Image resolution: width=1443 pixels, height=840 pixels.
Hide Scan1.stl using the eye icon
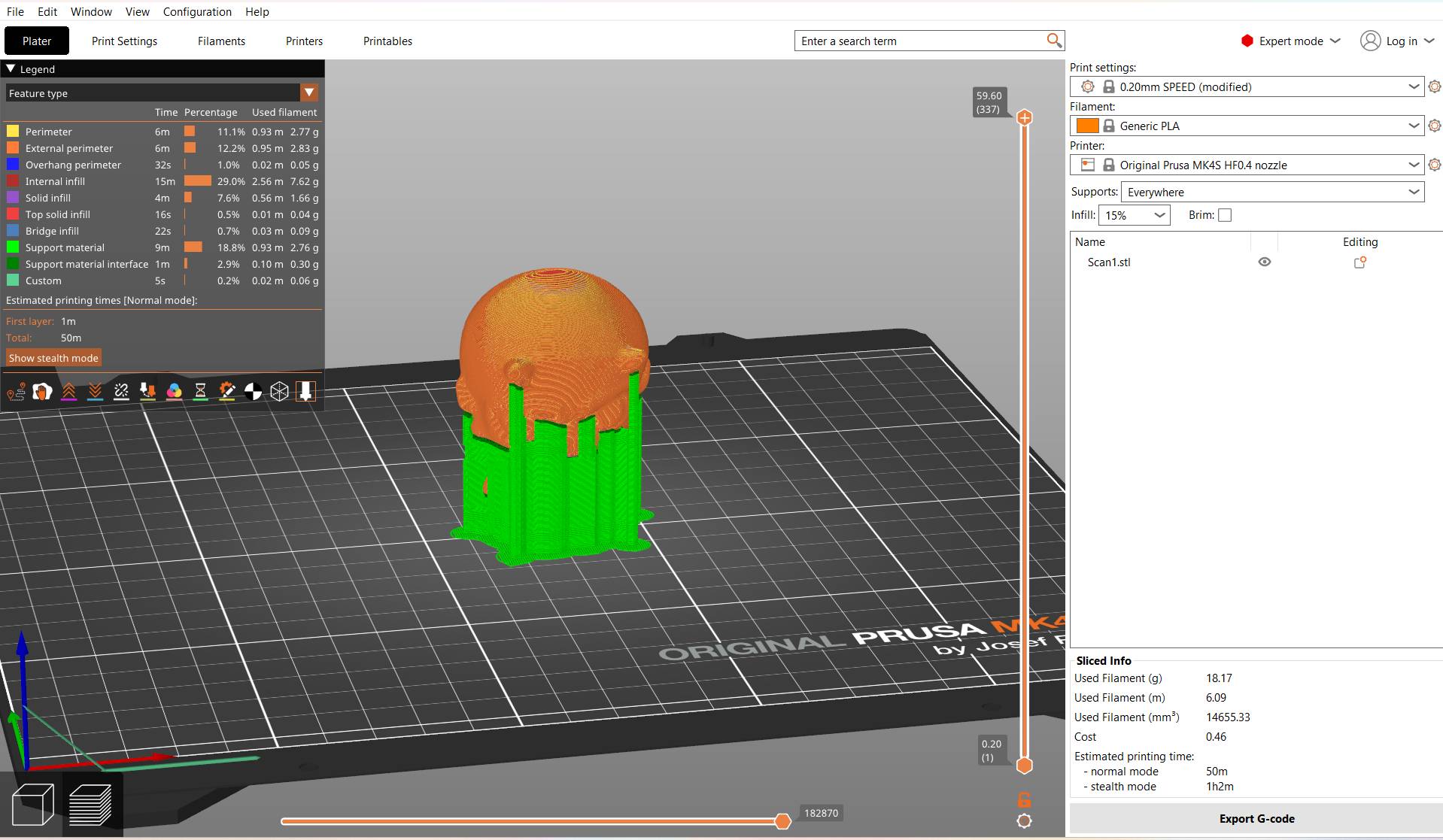(x=1264, y=262)
